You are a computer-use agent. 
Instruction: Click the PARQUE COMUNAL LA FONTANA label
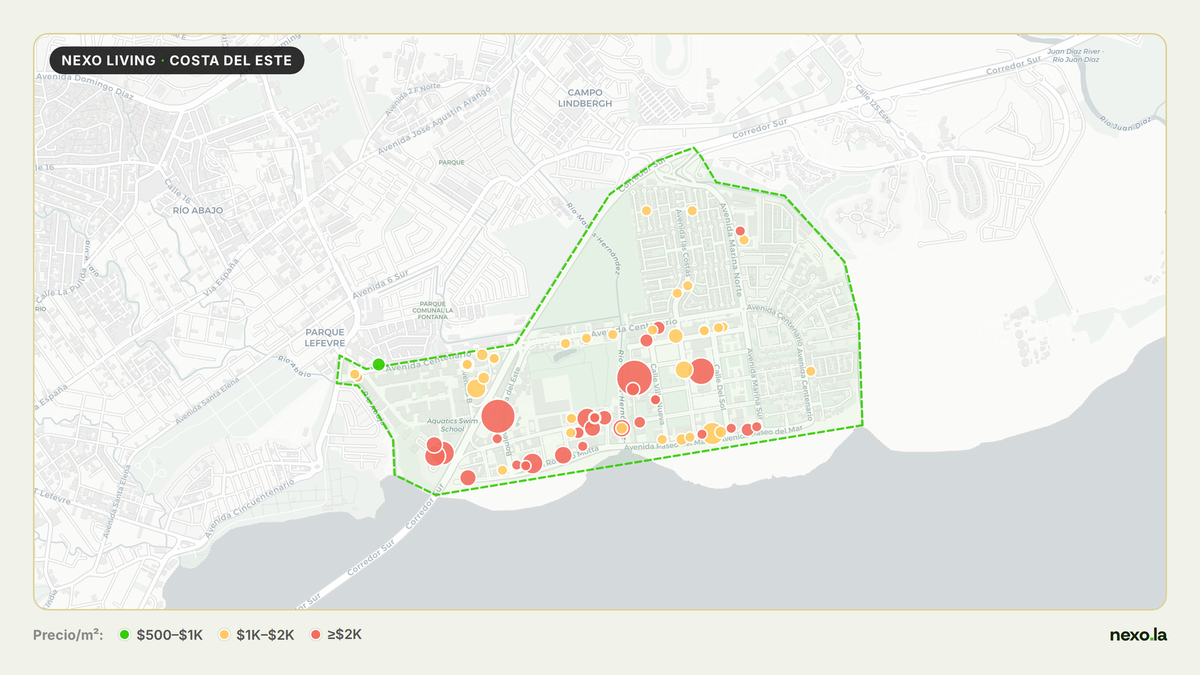coord(432,309)
